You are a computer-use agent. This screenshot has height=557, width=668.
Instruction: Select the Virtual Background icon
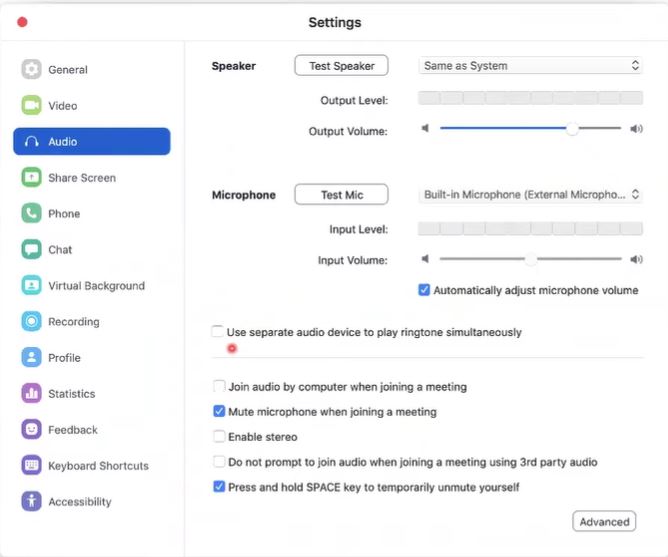(x=31, y=286)
